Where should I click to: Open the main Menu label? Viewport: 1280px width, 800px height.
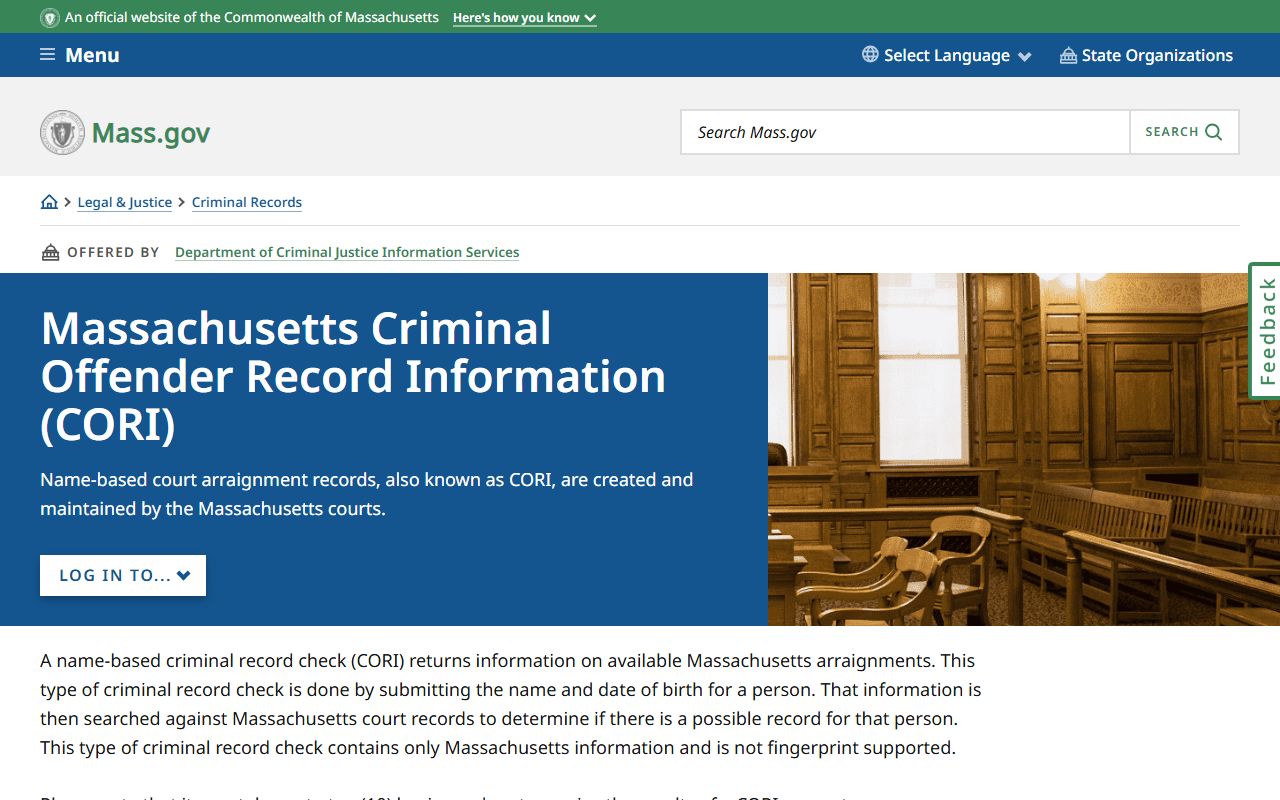[x=92, y=55]
